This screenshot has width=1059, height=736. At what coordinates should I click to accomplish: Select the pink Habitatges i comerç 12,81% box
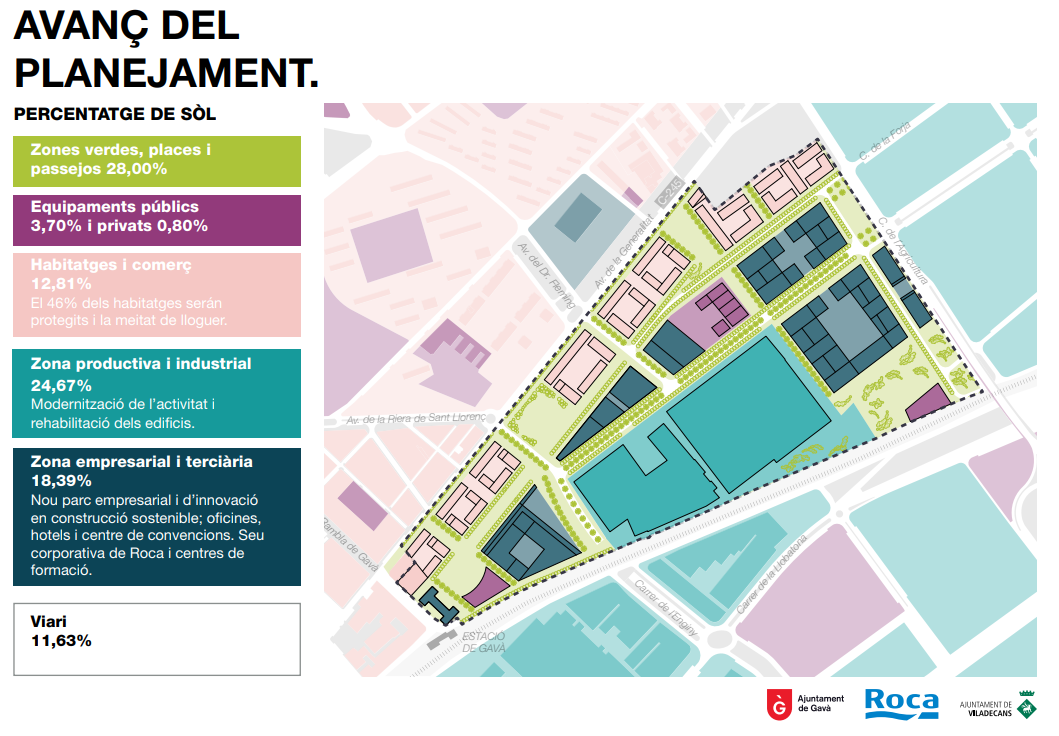[157, 294]
